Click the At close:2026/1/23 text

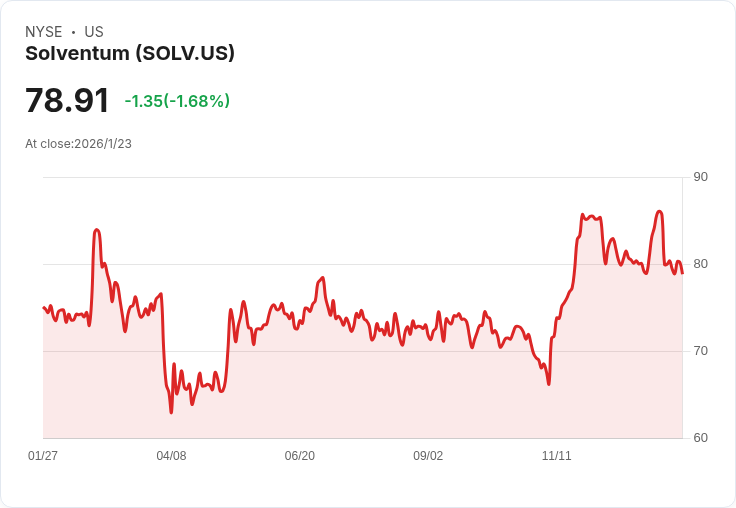pos(78,144)
